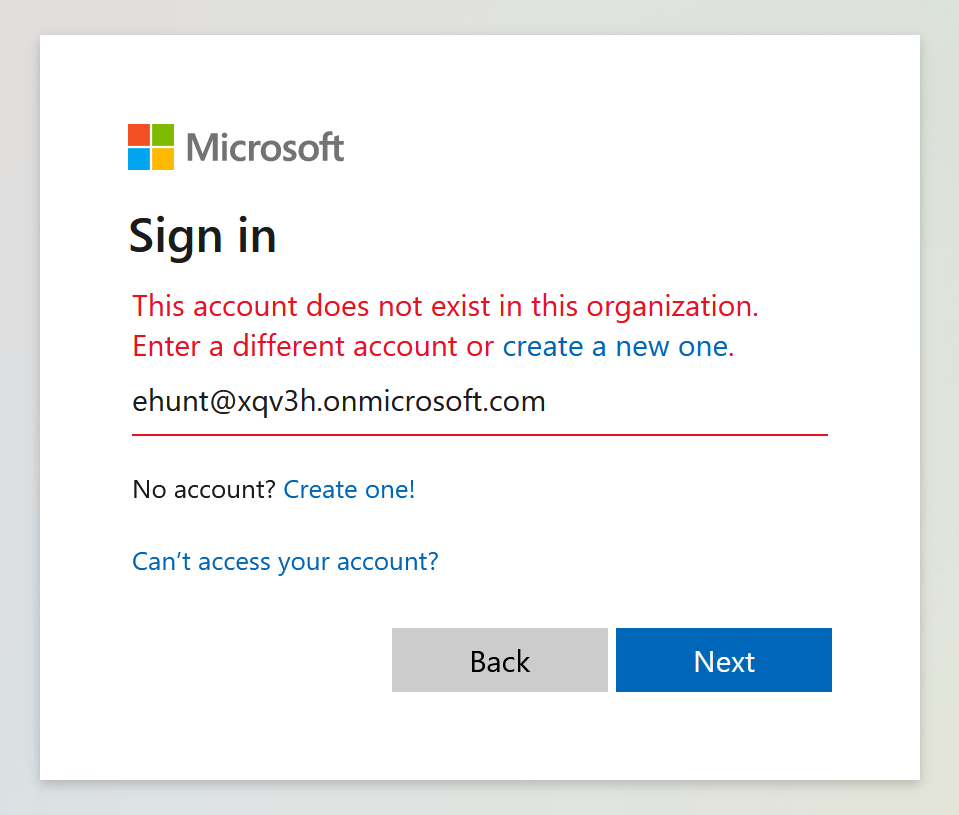
Task: Click the 'Enter a different account or' text
Action: [x=313, y=347]
